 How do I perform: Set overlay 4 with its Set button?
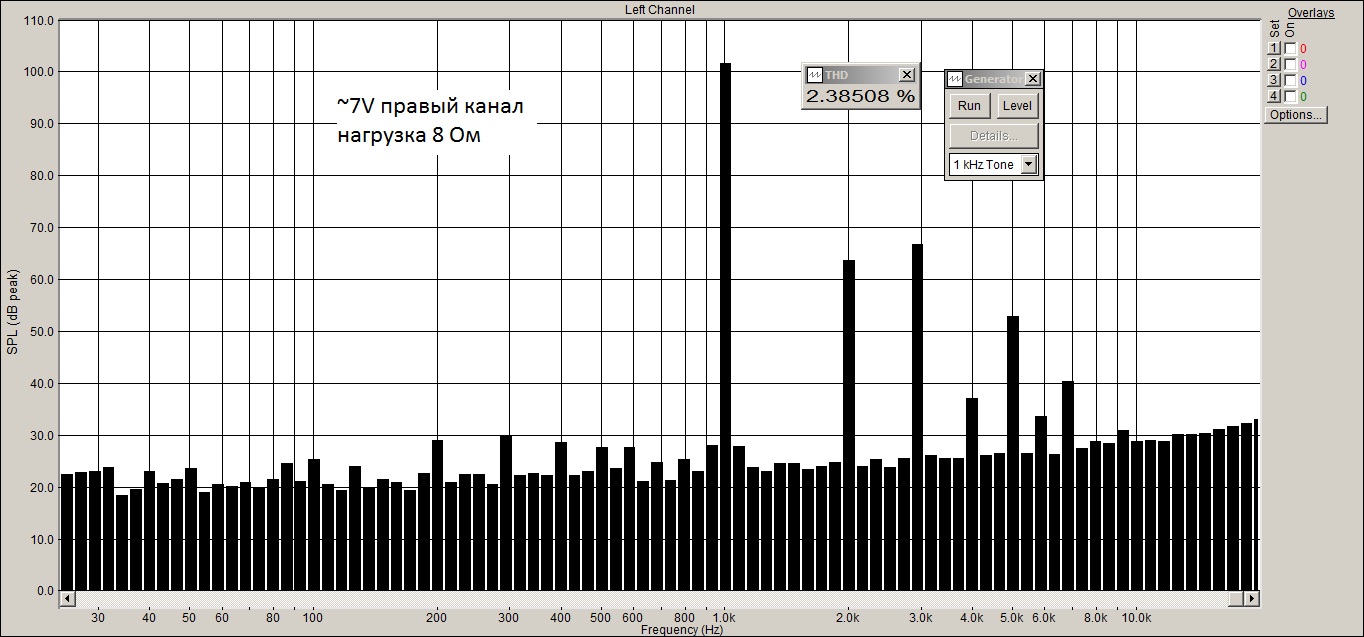[1274, 97]
